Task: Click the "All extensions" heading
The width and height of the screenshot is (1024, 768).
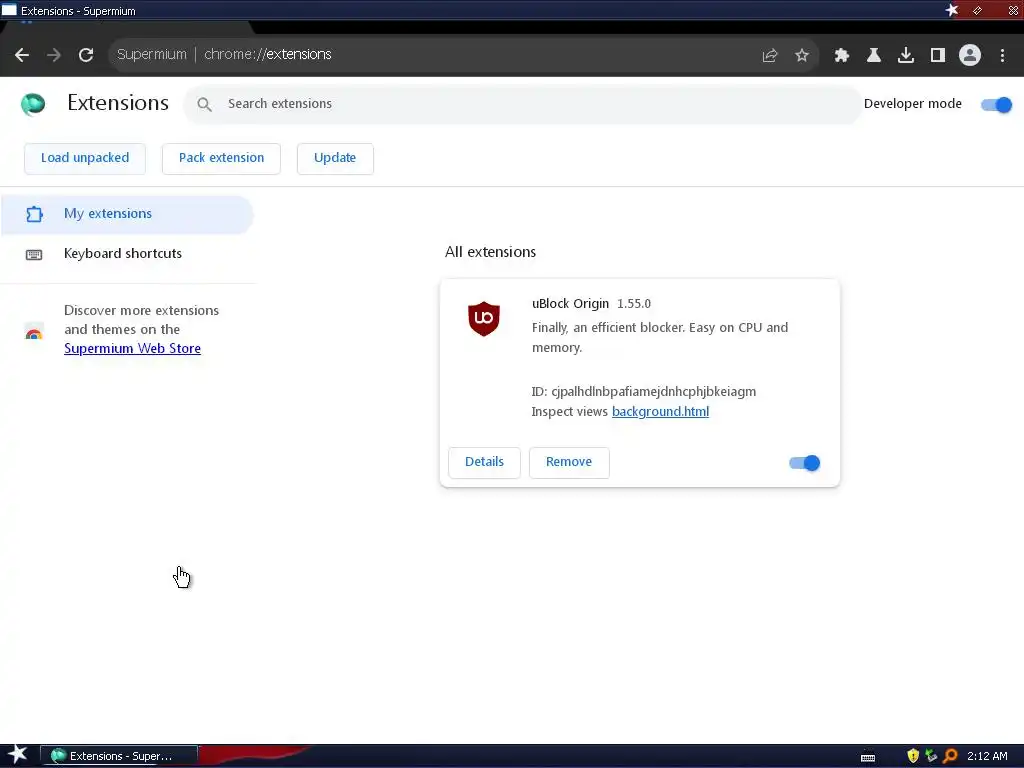Action: [x=490, y=252]
